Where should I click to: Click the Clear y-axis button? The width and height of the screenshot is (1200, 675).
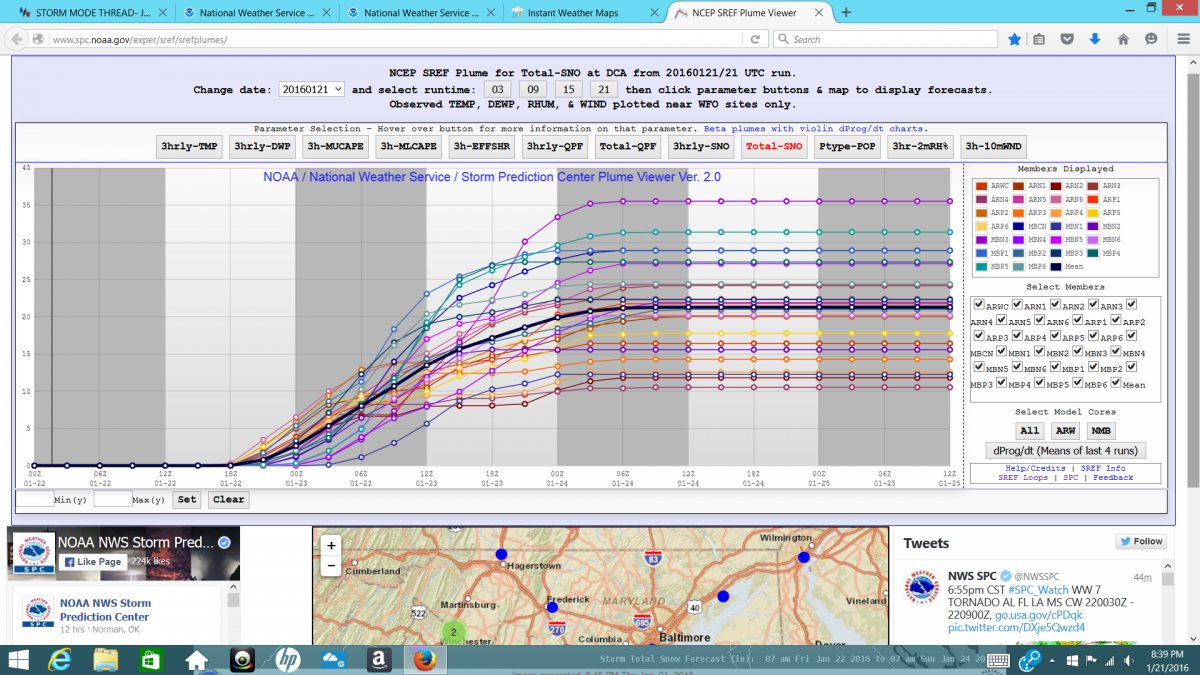click(x=228, y=499)
